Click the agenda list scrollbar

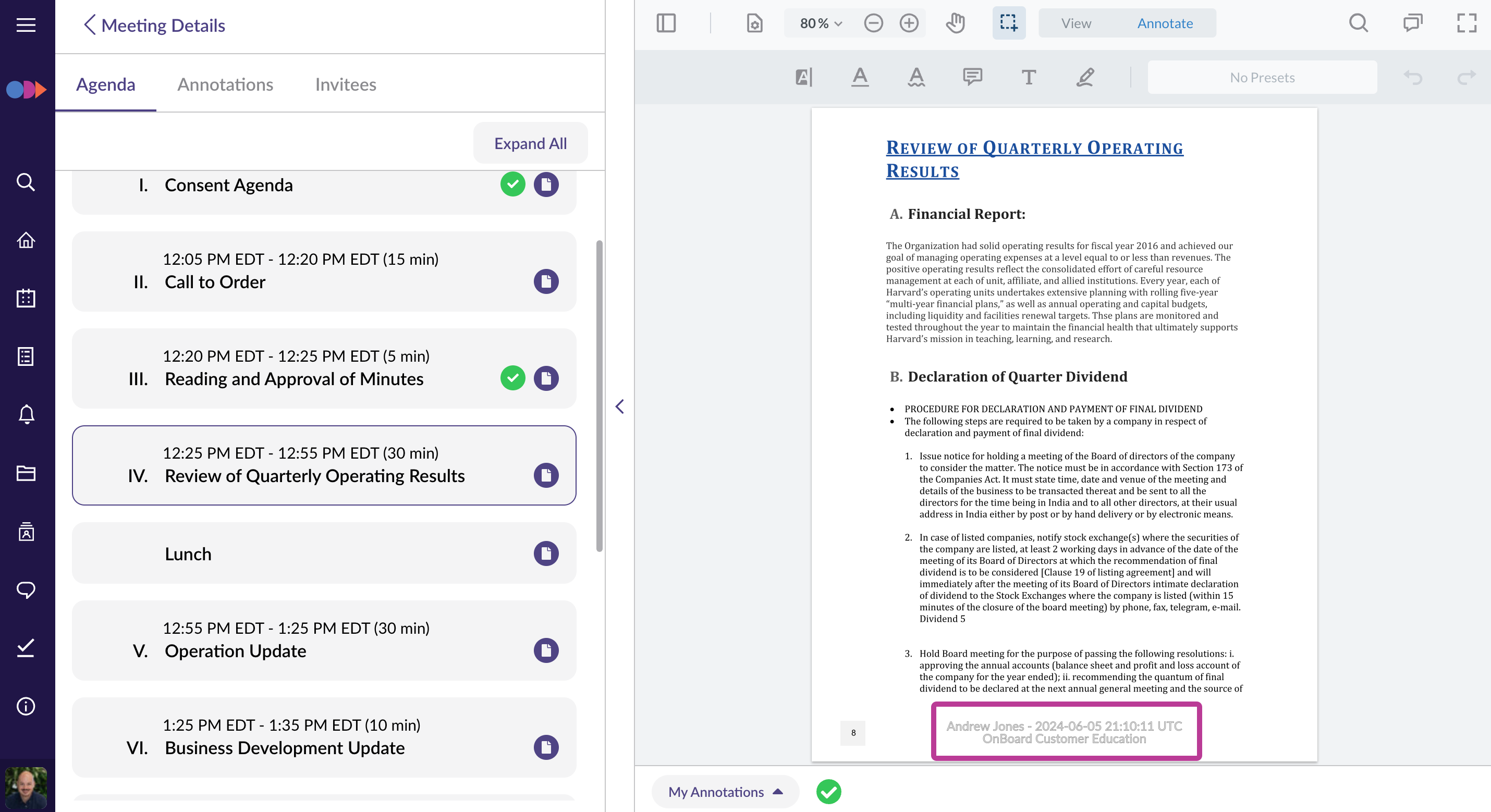coord(599,397)
